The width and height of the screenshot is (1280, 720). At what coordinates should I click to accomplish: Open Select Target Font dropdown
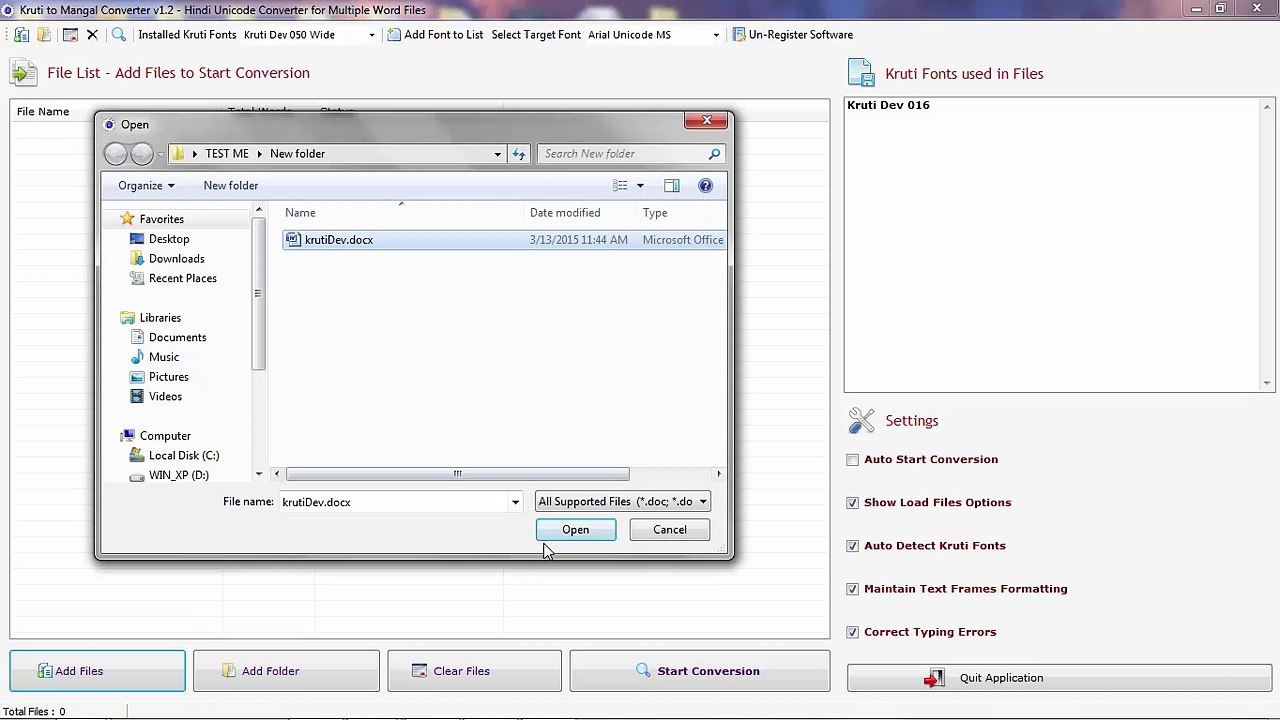pos(716,35)
